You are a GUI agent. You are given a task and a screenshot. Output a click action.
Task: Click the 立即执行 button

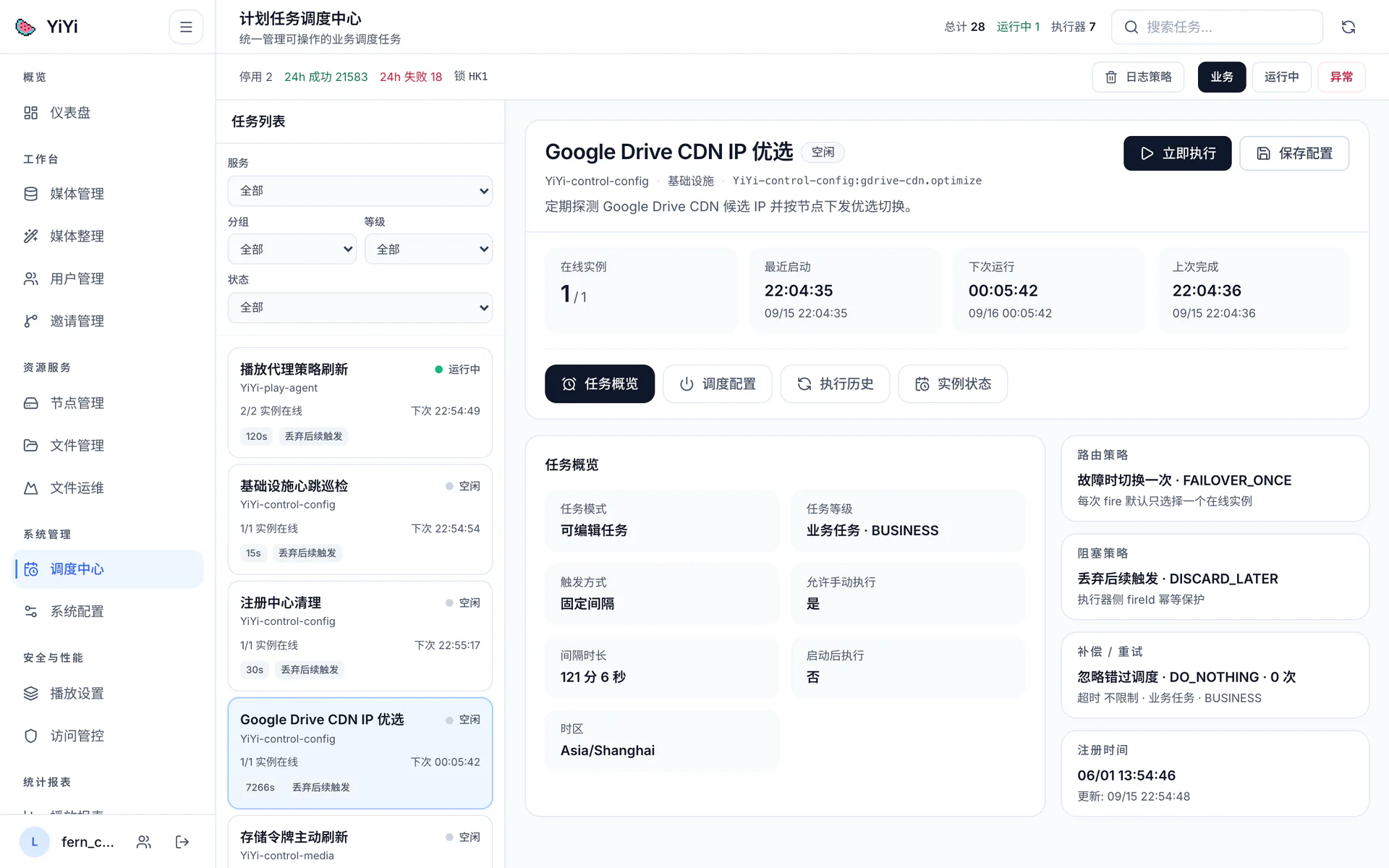tap(1177, 153)
